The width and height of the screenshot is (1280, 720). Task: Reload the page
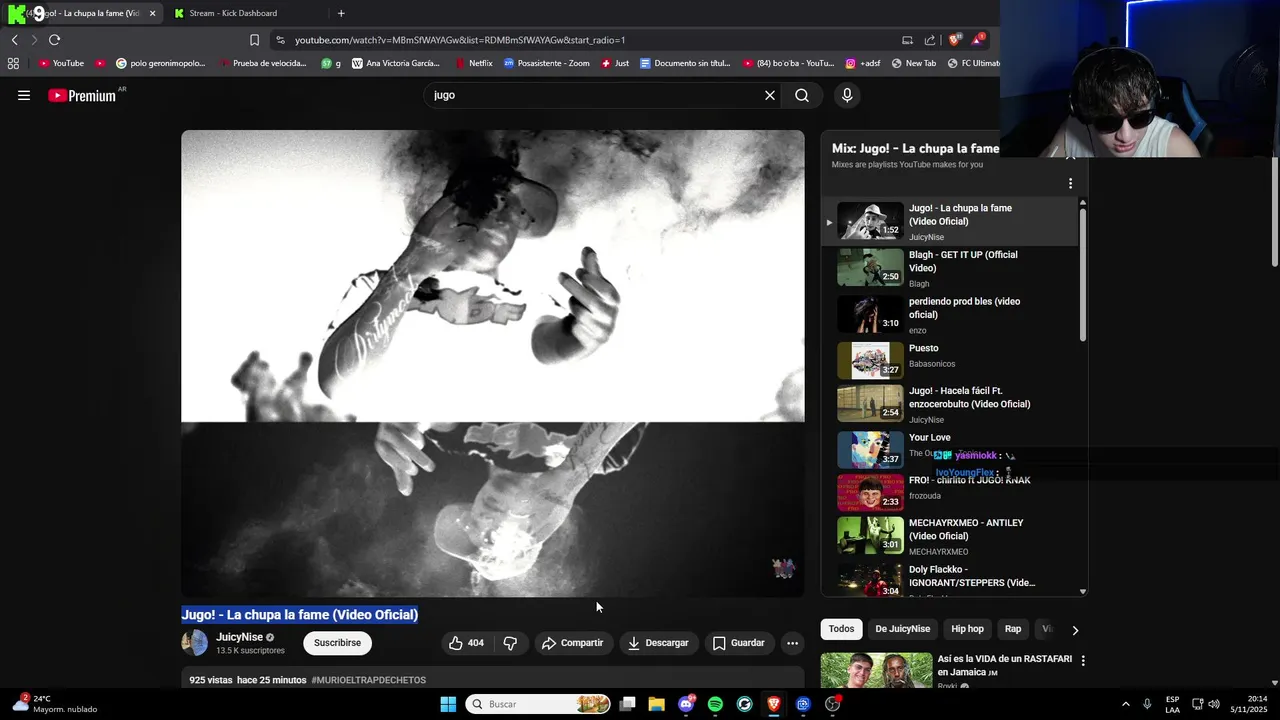coord(54,40)
